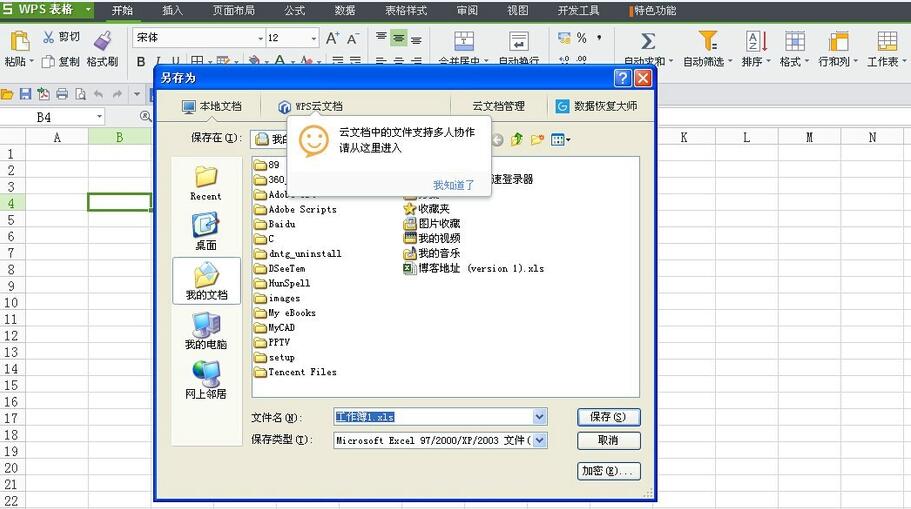Apply percent style icon

click(582, 38)
